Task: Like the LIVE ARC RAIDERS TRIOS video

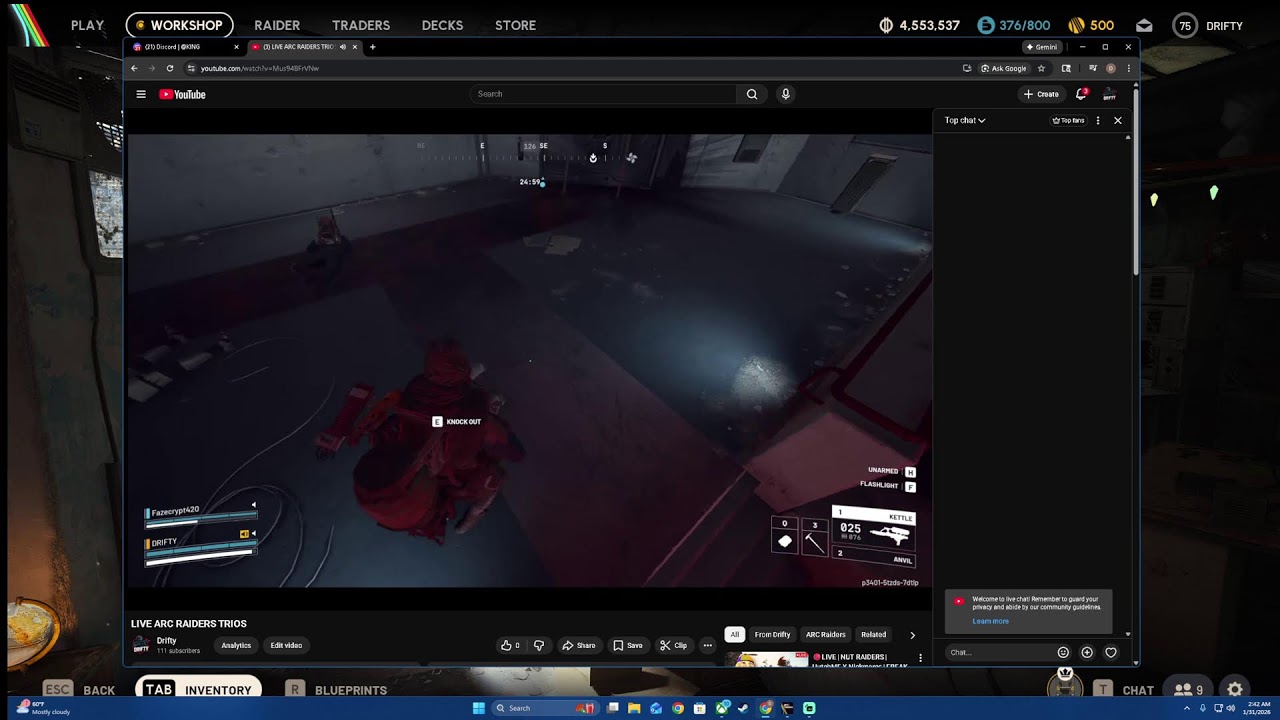Action: click(510, 645)
